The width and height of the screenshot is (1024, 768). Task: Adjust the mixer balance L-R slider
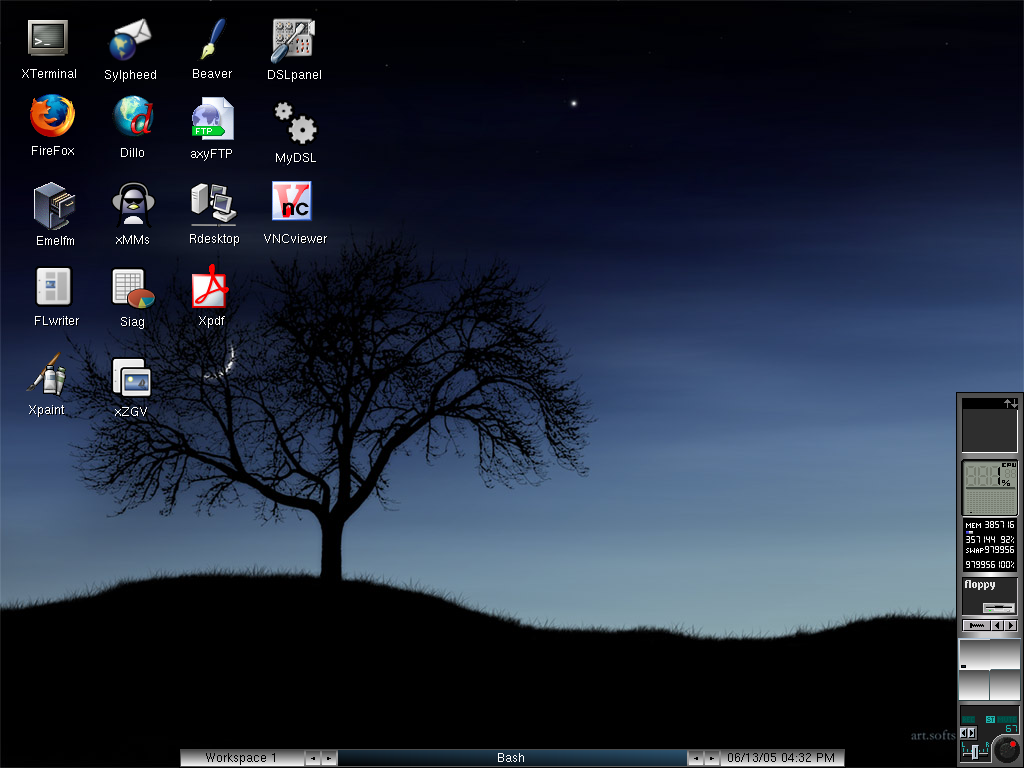[x=976, y=751]
